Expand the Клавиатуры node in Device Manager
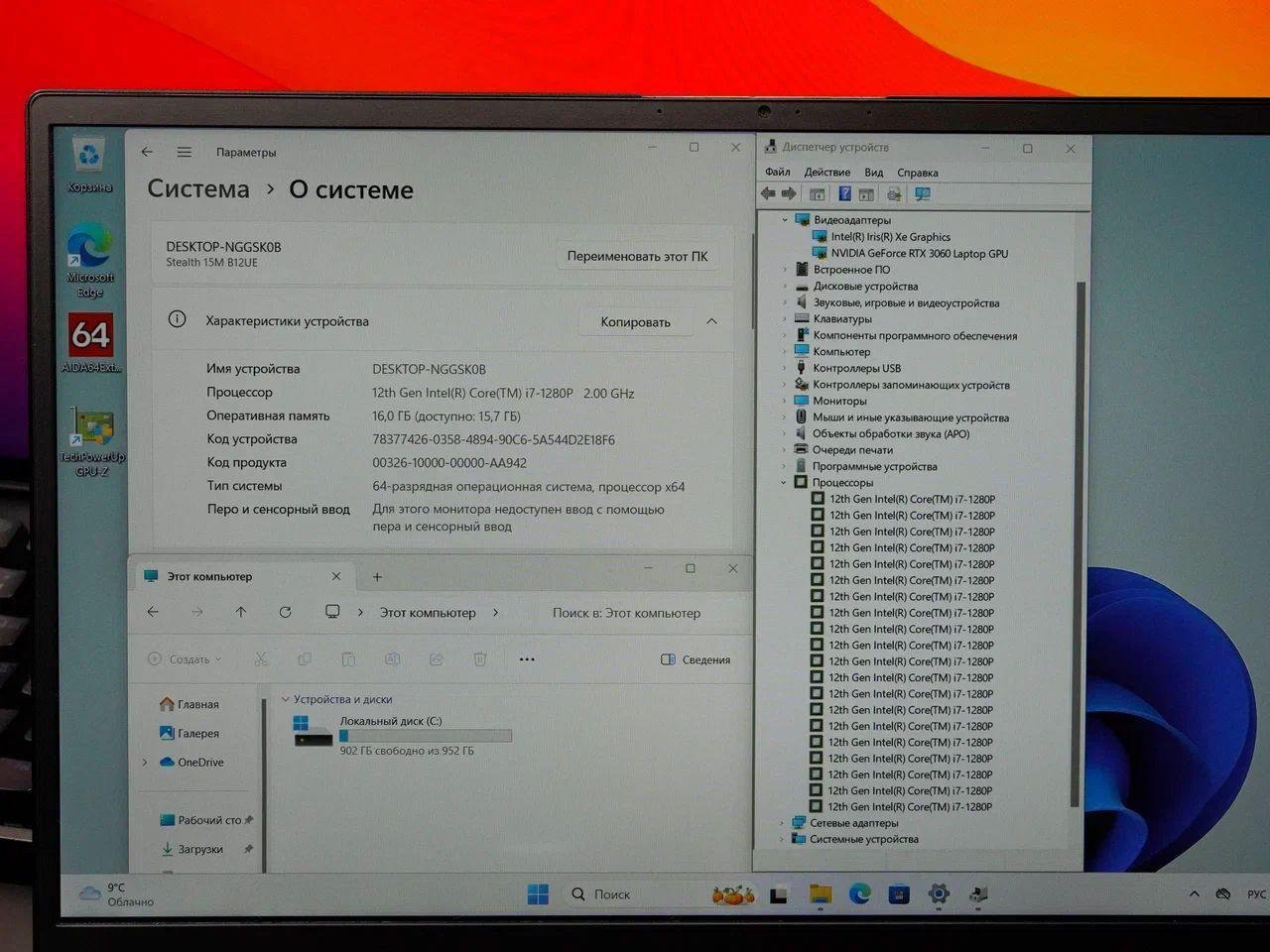The image size is (1270, 952). tap(785, 318)
